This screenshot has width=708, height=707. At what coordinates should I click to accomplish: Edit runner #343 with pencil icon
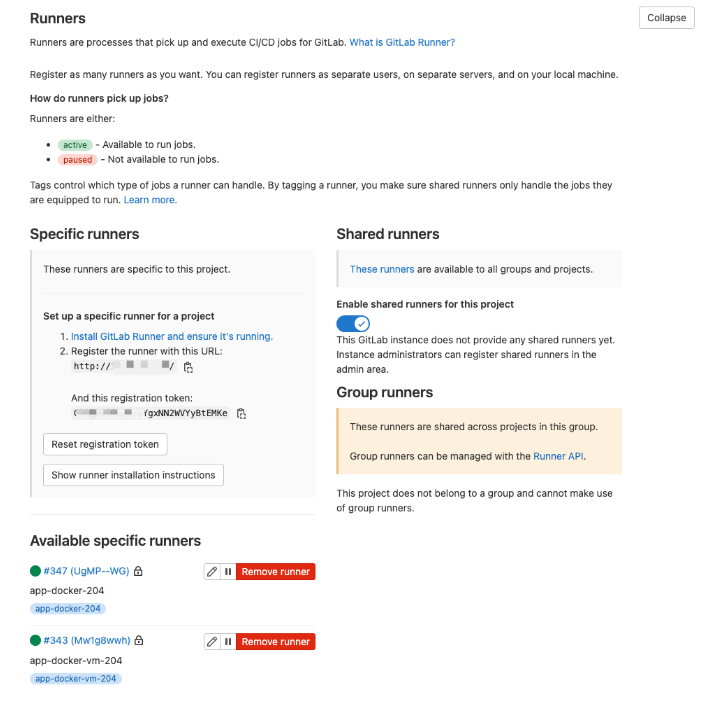212,642
